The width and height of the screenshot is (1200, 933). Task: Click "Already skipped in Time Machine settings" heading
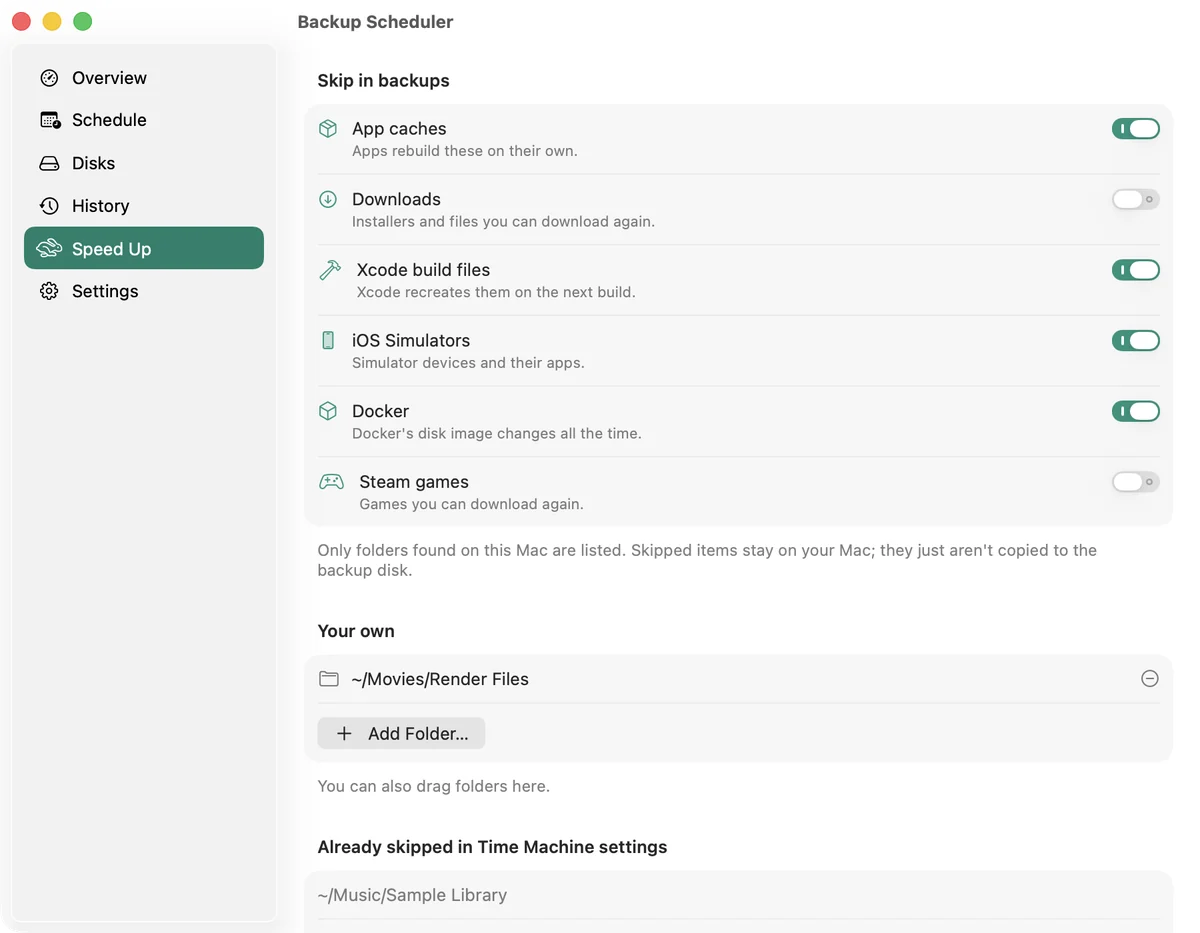pos(492,847)
